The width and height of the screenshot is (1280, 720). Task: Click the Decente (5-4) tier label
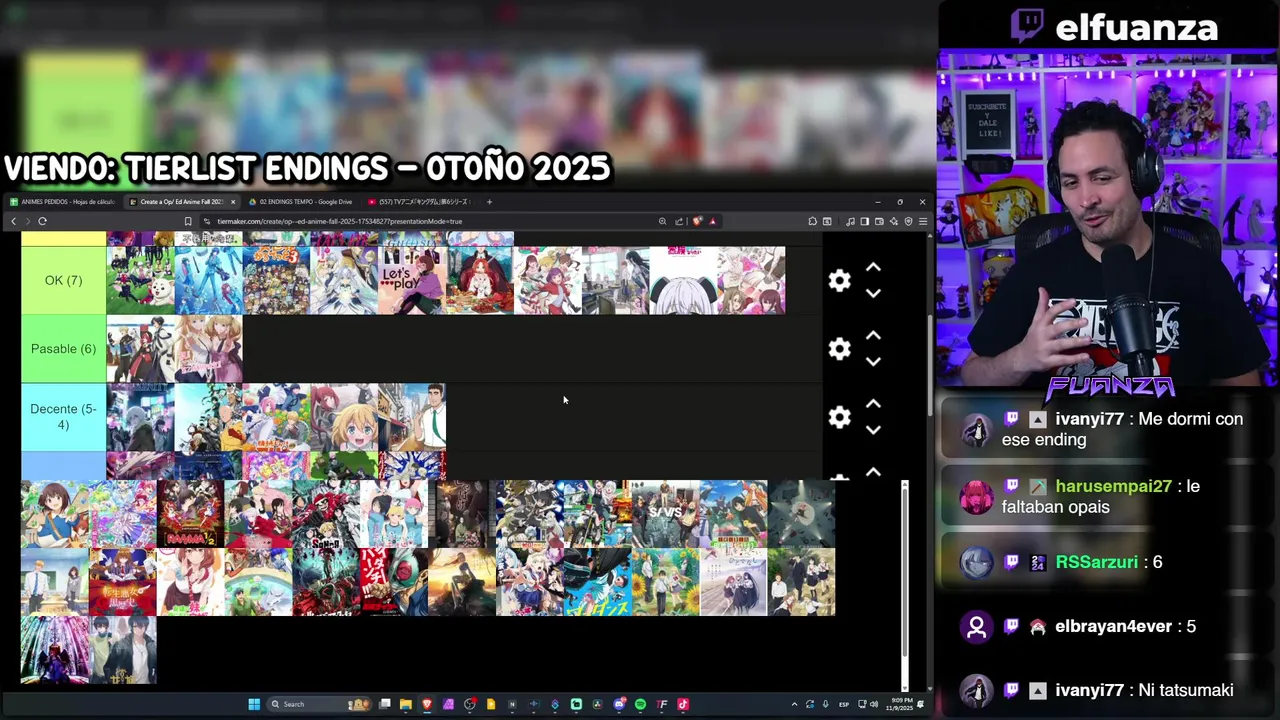[x=63, y=417]
